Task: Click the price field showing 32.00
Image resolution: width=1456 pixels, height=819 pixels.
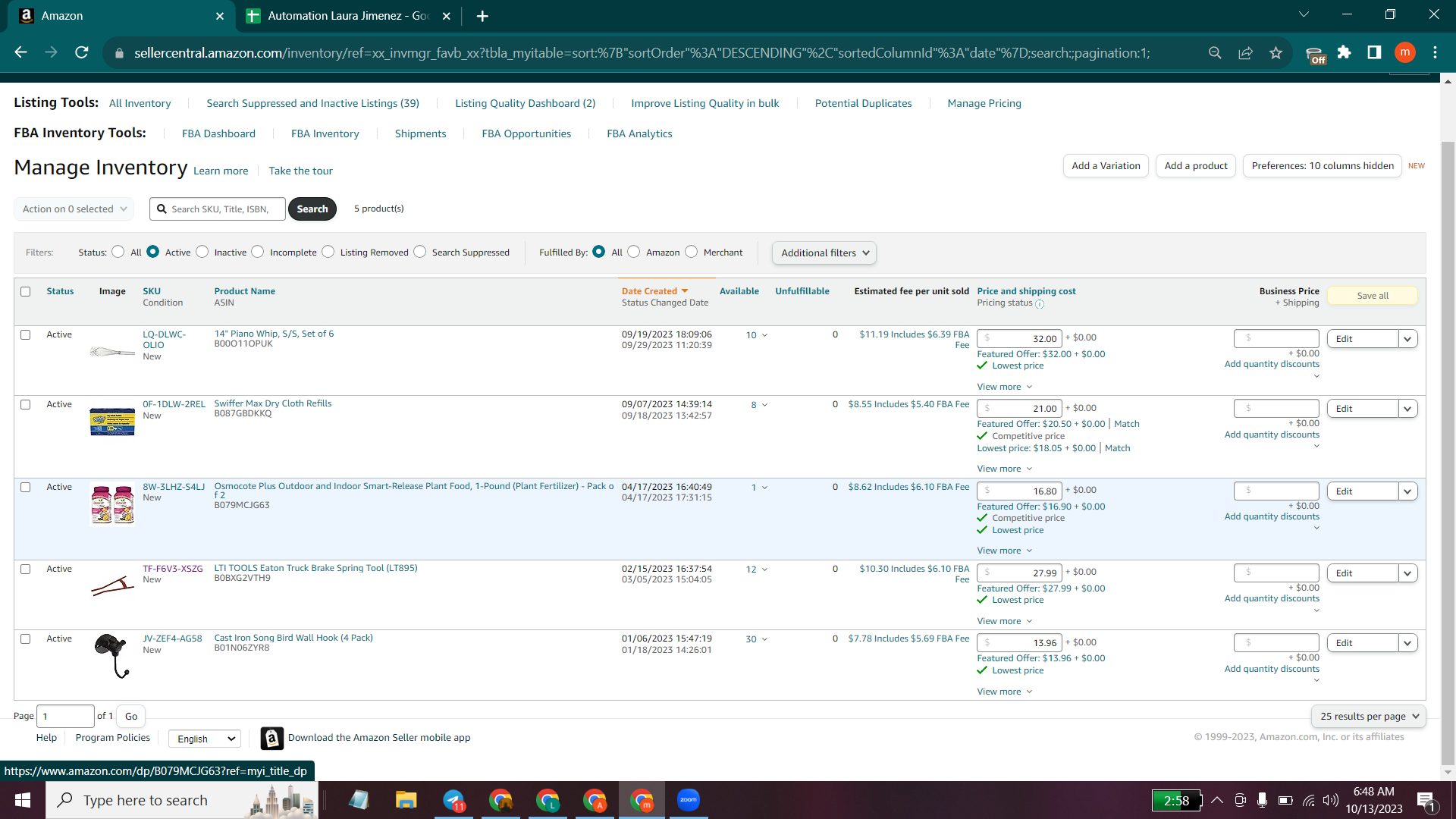Action: coord(1019,339)
